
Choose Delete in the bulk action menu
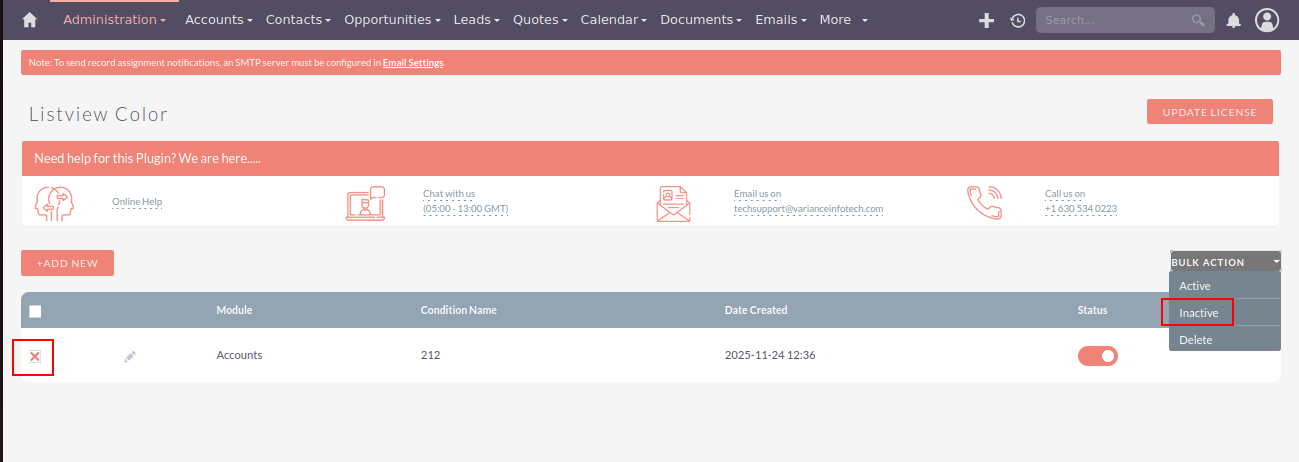click(1195, 340)
